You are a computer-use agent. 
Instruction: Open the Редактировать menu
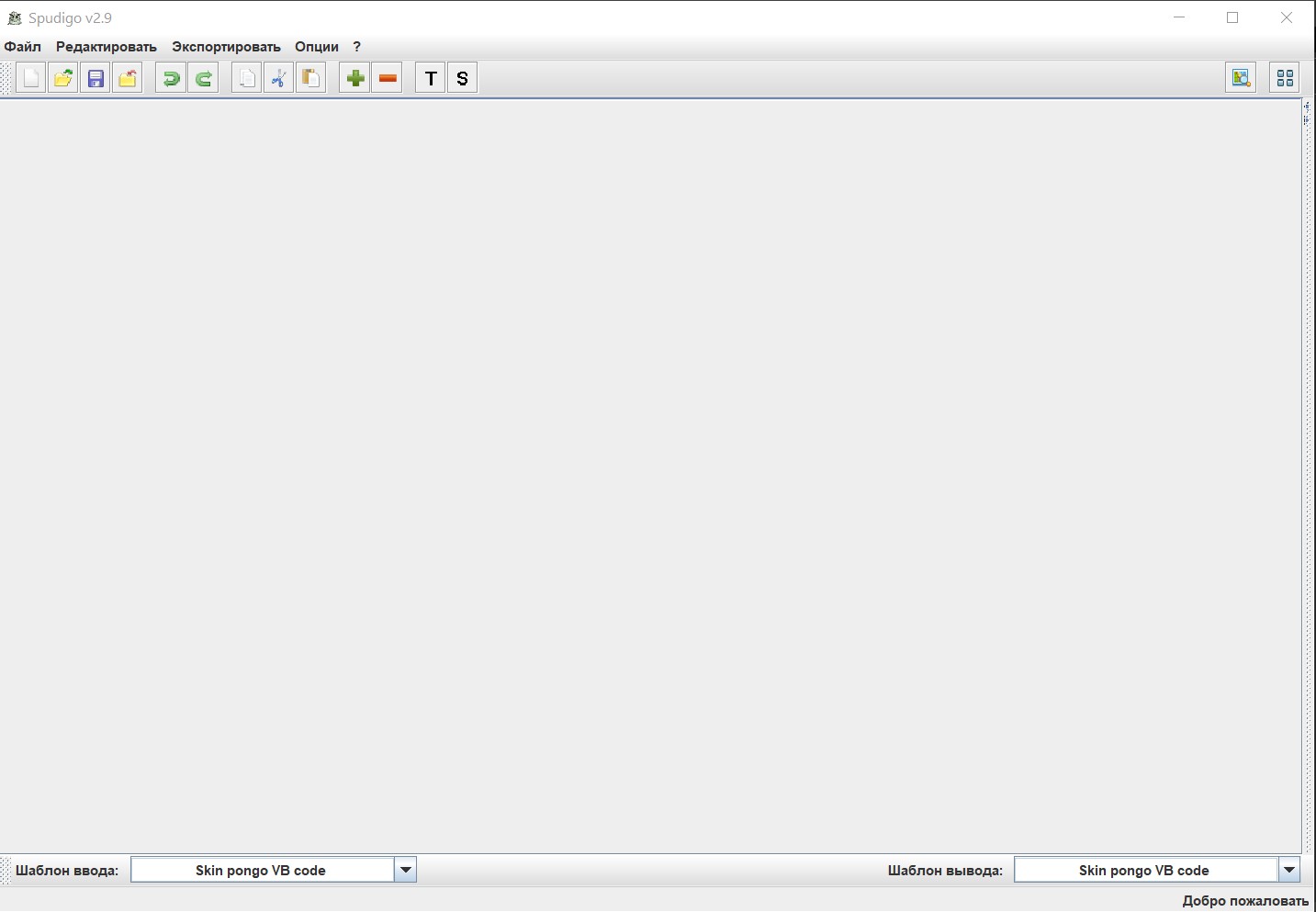point(107,47)
